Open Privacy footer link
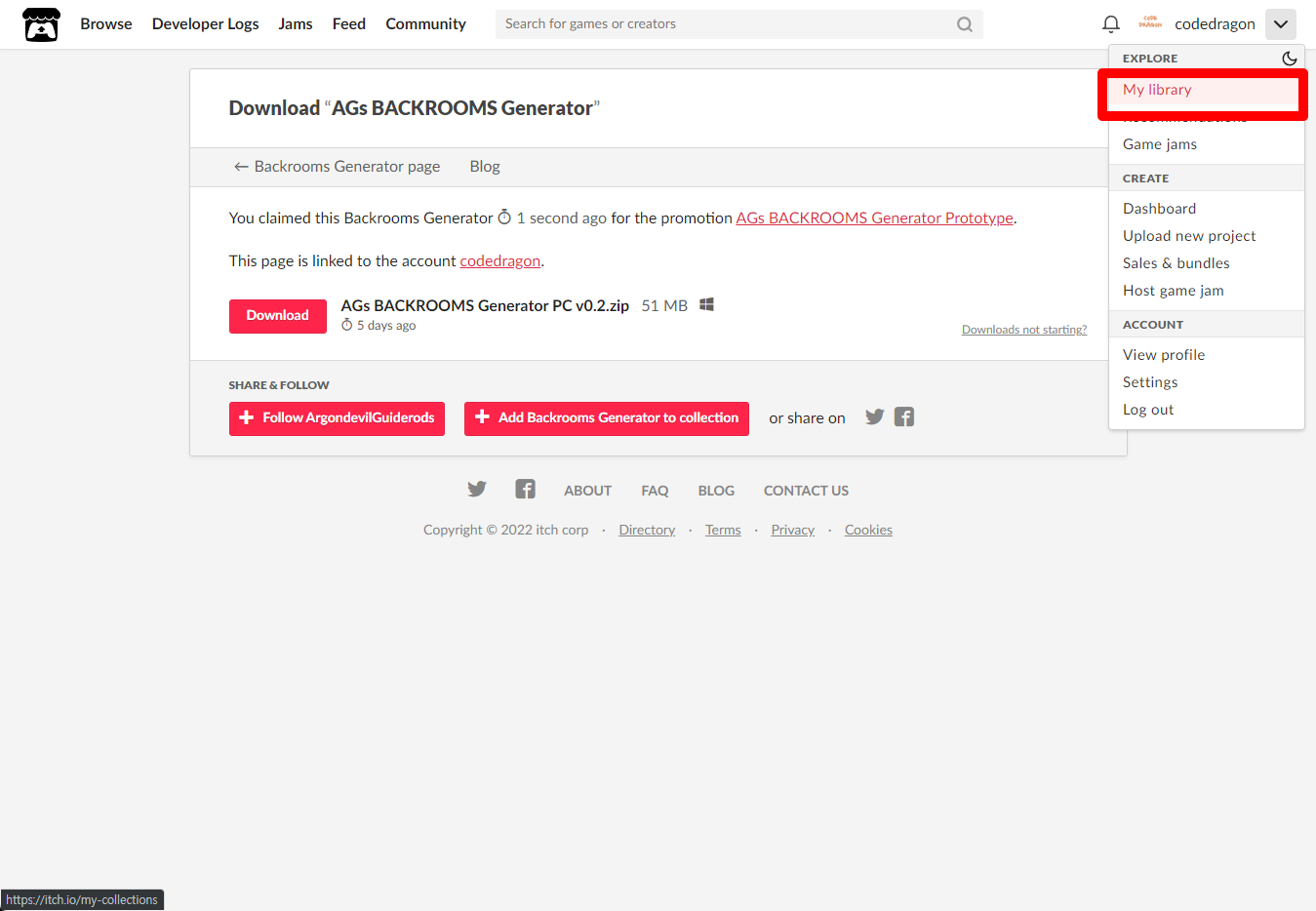 pos(792,530)
